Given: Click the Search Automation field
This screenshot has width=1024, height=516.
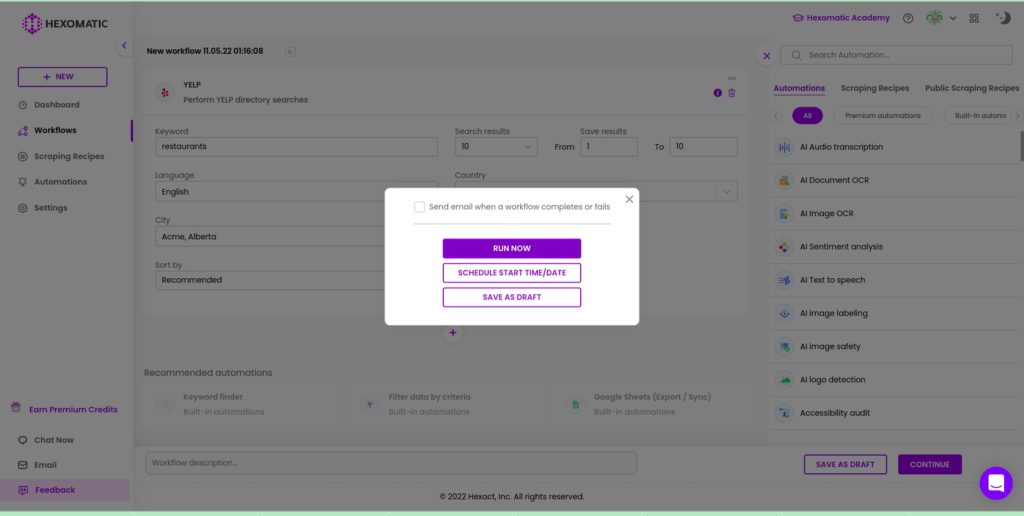Looking at the screenshot, I should [896, 55].
